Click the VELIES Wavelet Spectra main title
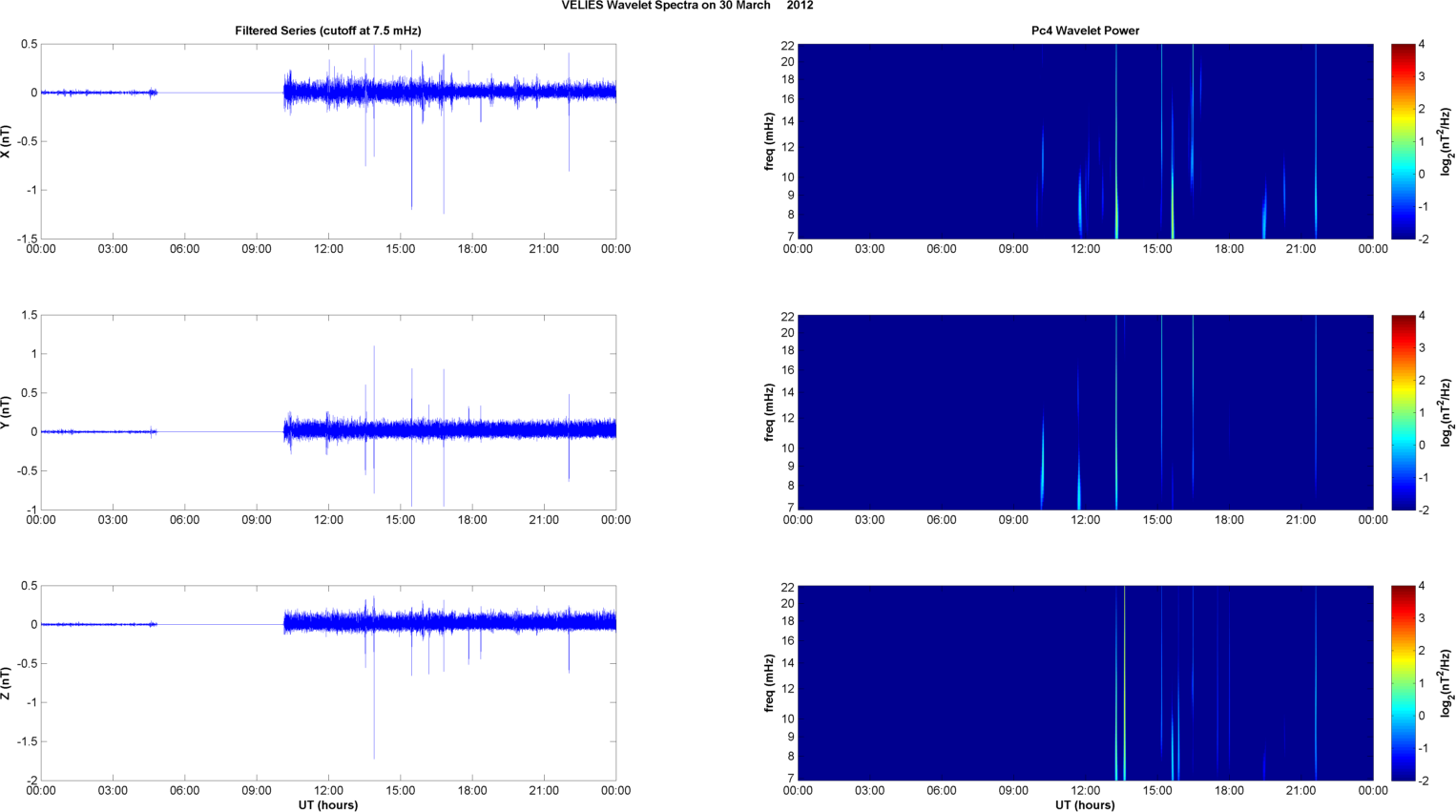 [x=687, y=6]
